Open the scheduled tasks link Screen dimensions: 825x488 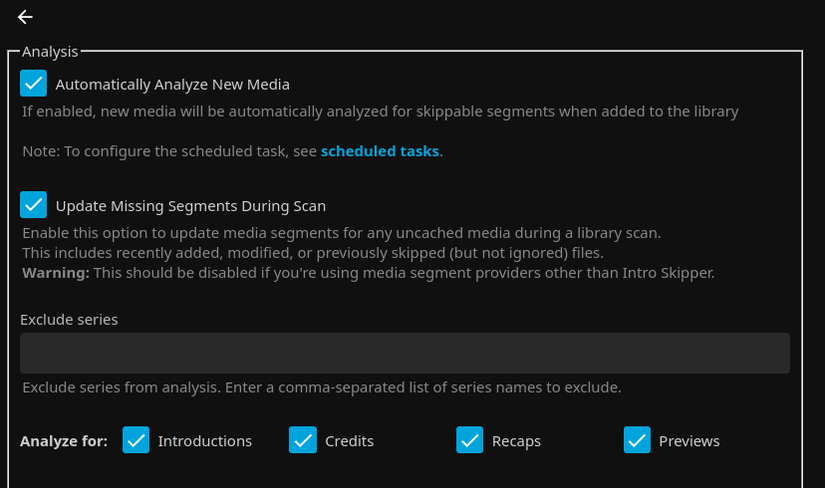click(x=379, y=152)
